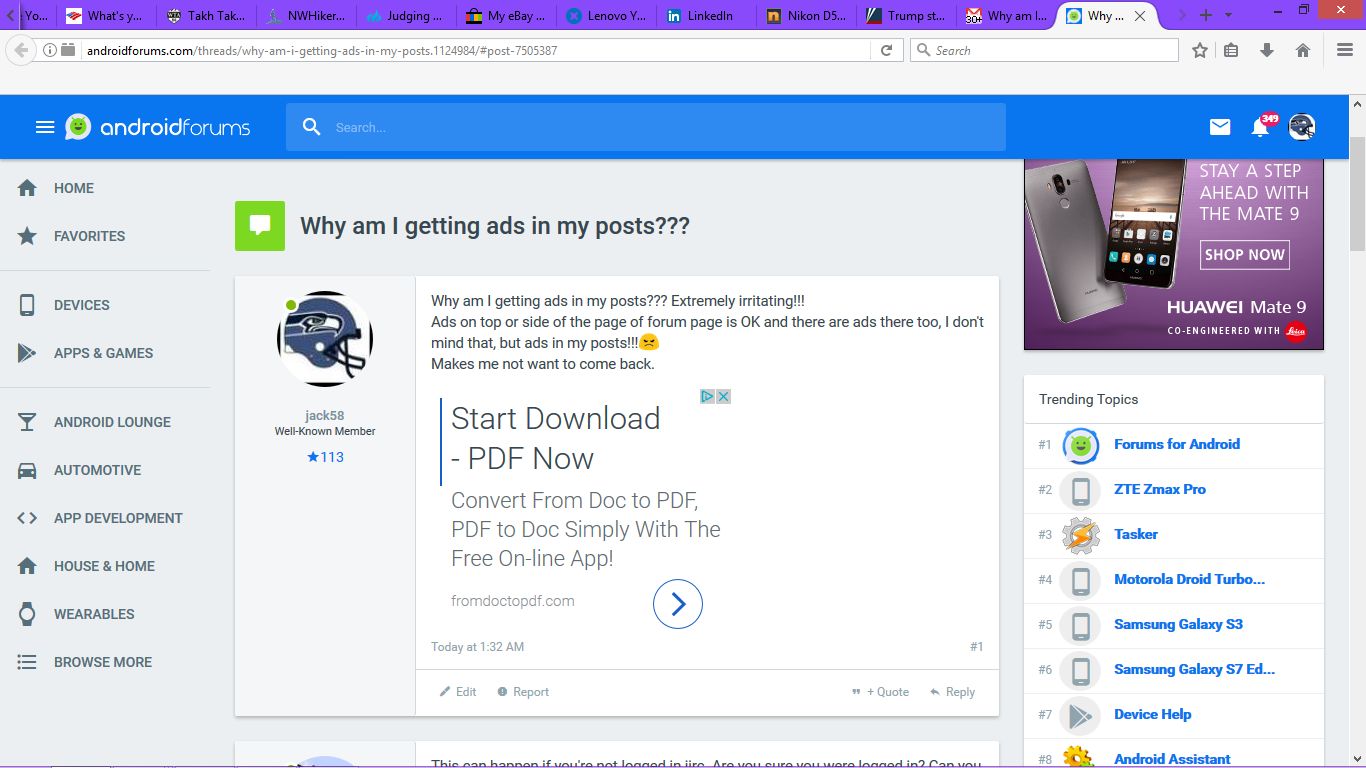Open the Firefox menu hamburger button
The image size is (1366, 768).
click(1345, 50)
